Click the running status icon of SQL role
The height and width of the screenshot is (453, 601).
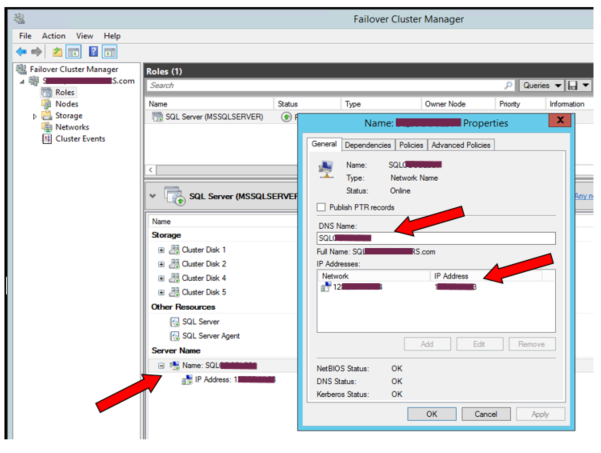pos(286,117)
